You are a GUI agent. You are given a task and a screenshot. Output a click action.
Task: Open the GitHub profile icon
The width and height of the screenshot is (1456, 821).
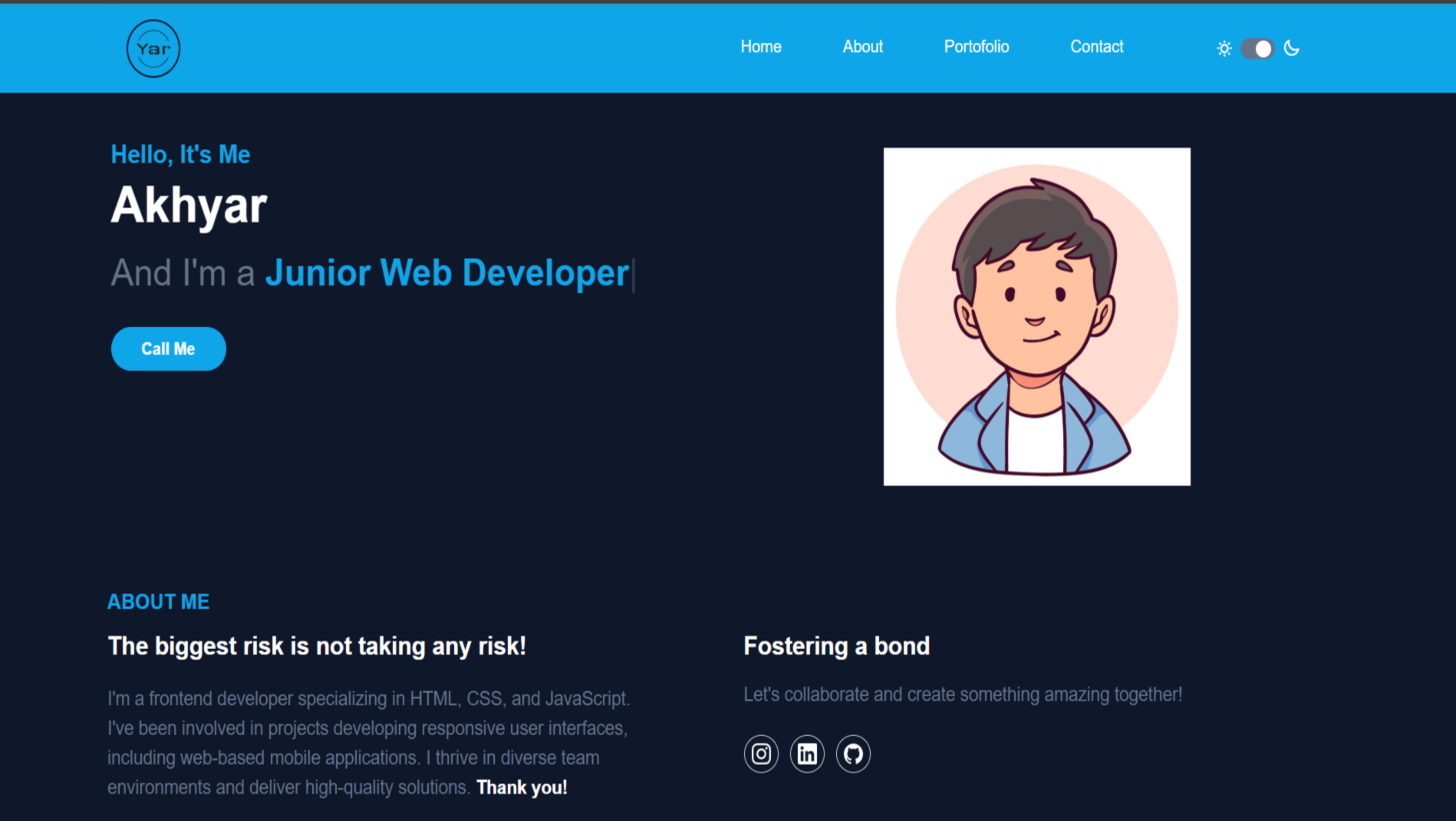tap(853, 754)
